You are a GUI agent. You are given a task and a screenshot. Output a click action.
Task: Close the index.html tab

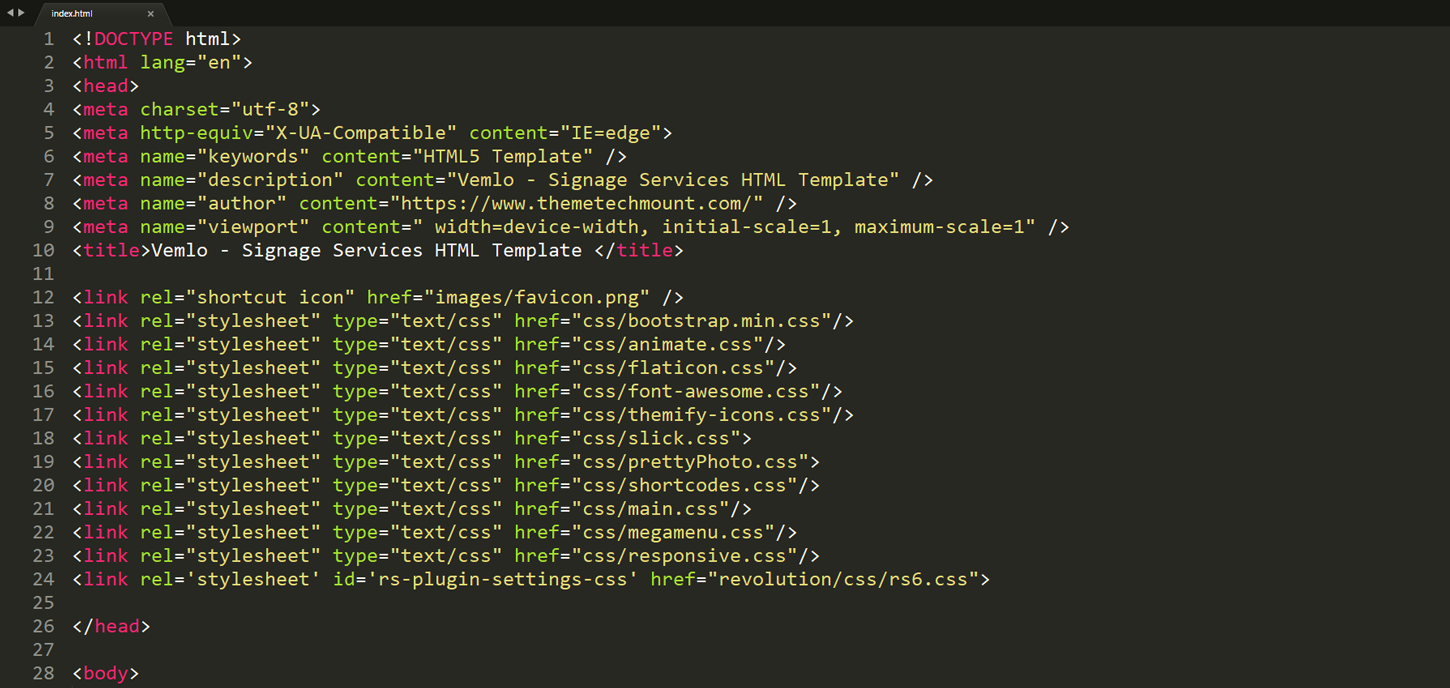[x=151, y=14]
